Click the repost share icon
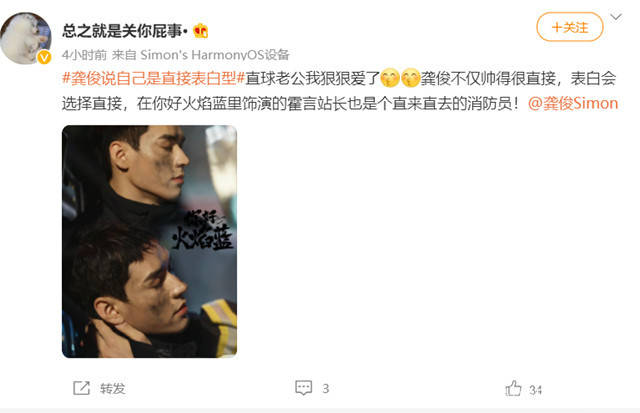The width and height of the screenshot is (640, 413). click(x=81, y=388)
